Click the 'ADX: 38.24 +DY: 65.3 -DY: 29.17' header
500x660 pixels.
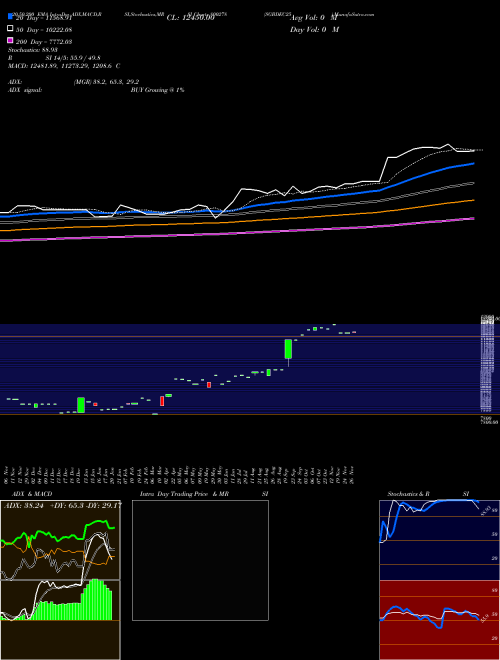point(63,505)
